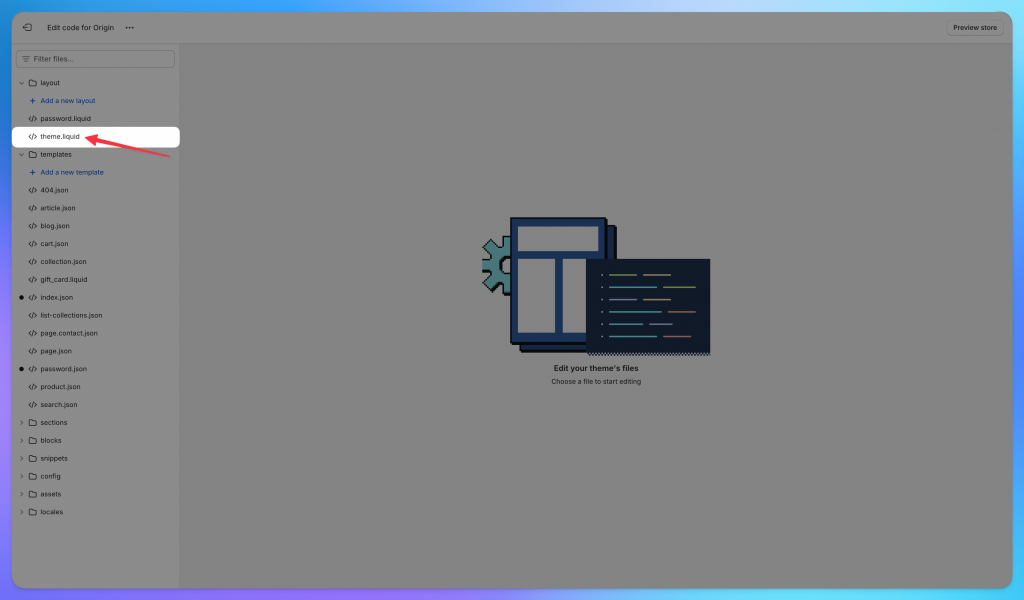Image resolution: width=1024 pixels, height=600 pixels.
Task: Click the code icon beside gift_card.liquid
Action: click(31, 279)
